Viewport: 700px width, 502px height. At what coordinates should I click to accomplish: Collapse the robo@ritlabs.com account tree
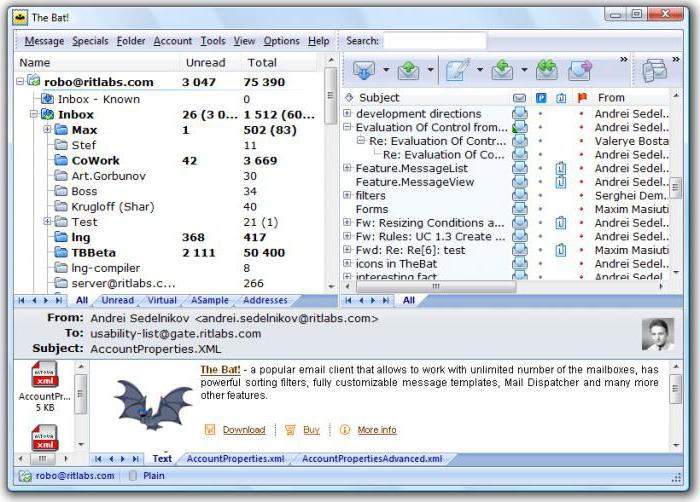pos(20,81)
